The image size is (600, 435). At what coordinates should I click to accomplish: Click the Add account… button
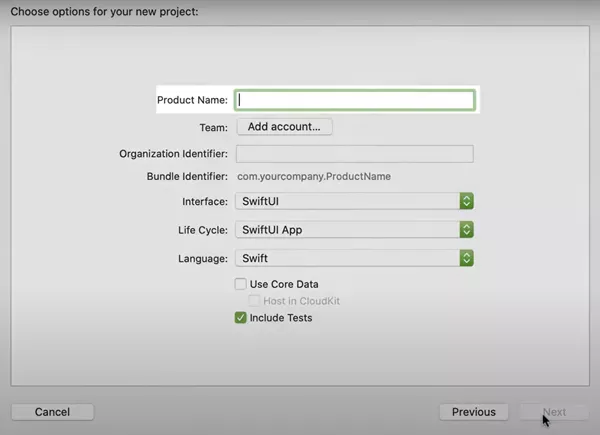[x=284, y=127]
